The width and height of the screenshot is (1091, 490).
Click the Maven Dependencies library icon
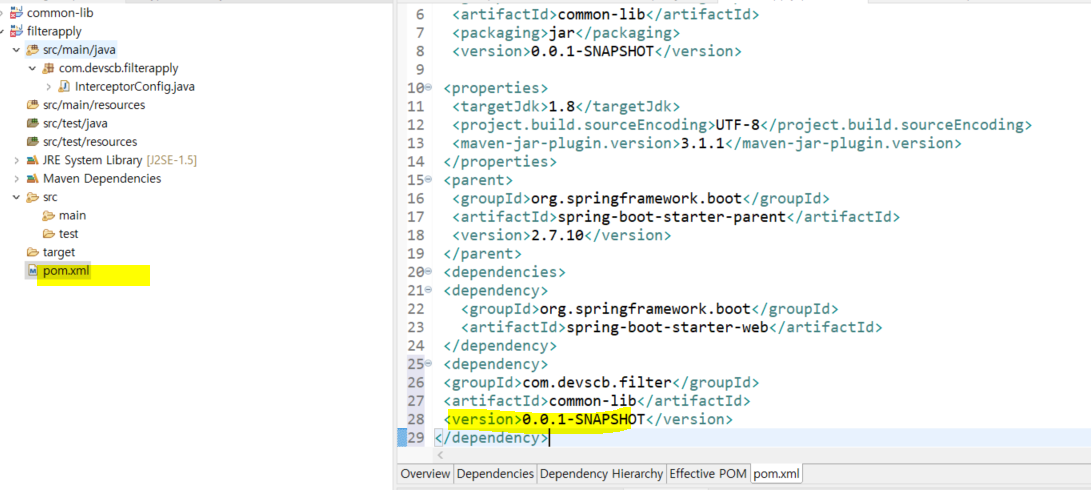pyautogui.click(x=32, y=178)
